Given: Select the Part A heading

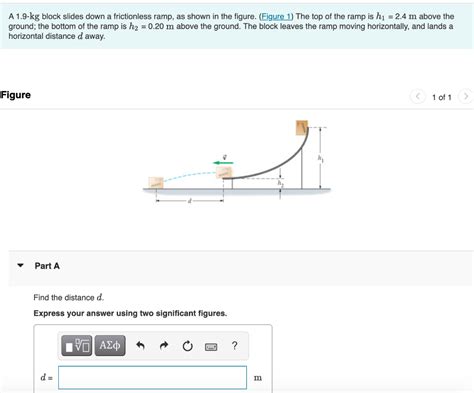Looking at the screenshot, I should (x=47, y=266).
